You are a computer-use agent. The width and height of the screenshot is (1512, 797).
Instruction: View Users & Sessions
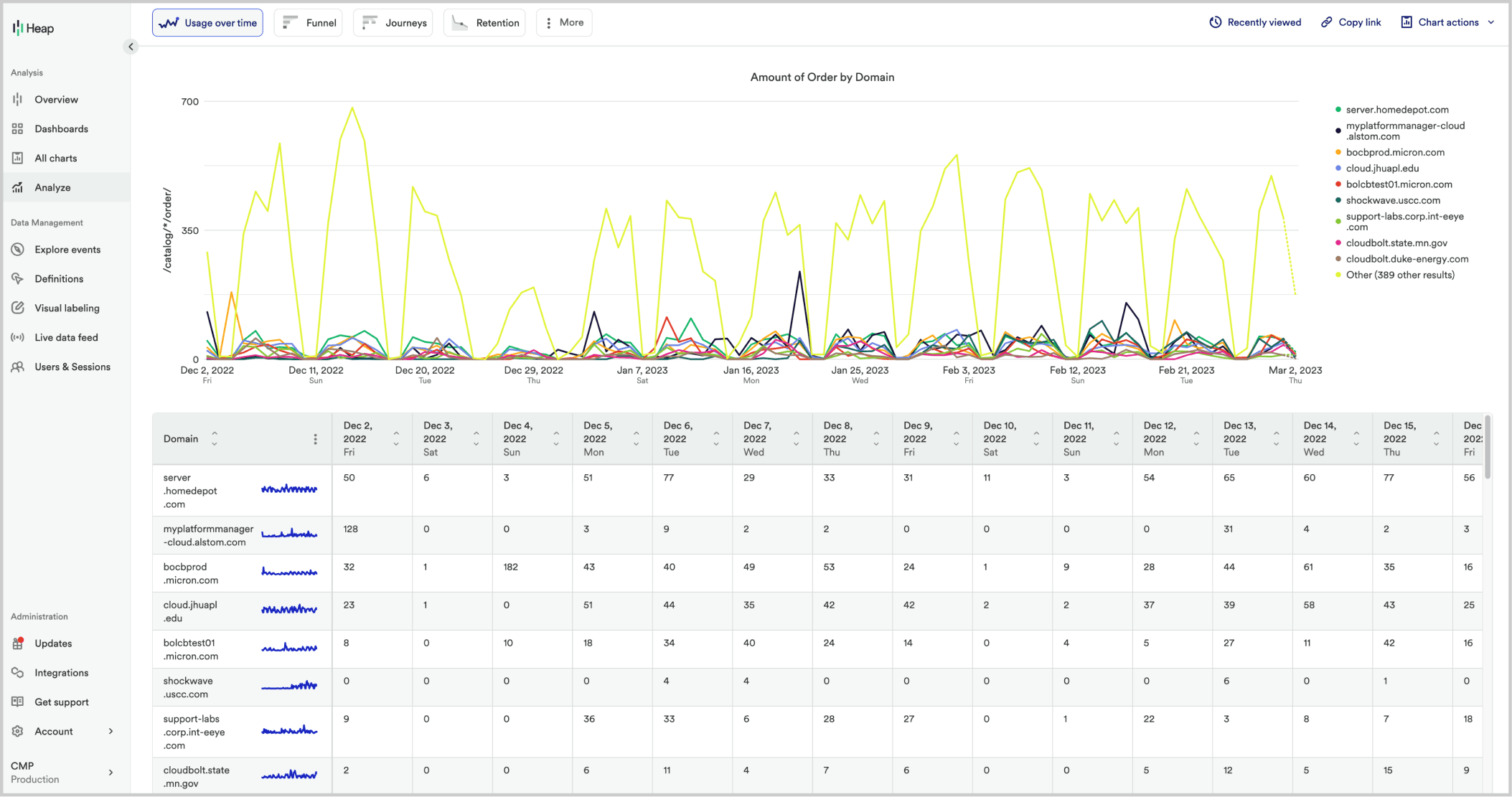(72, 367)
